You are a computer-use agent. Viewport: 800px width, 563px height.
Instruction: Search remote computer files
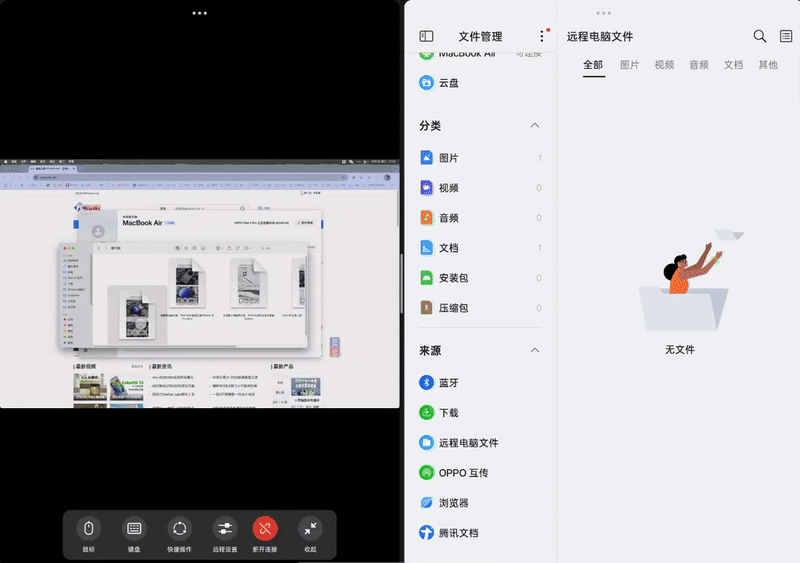(x=760, y=36)
